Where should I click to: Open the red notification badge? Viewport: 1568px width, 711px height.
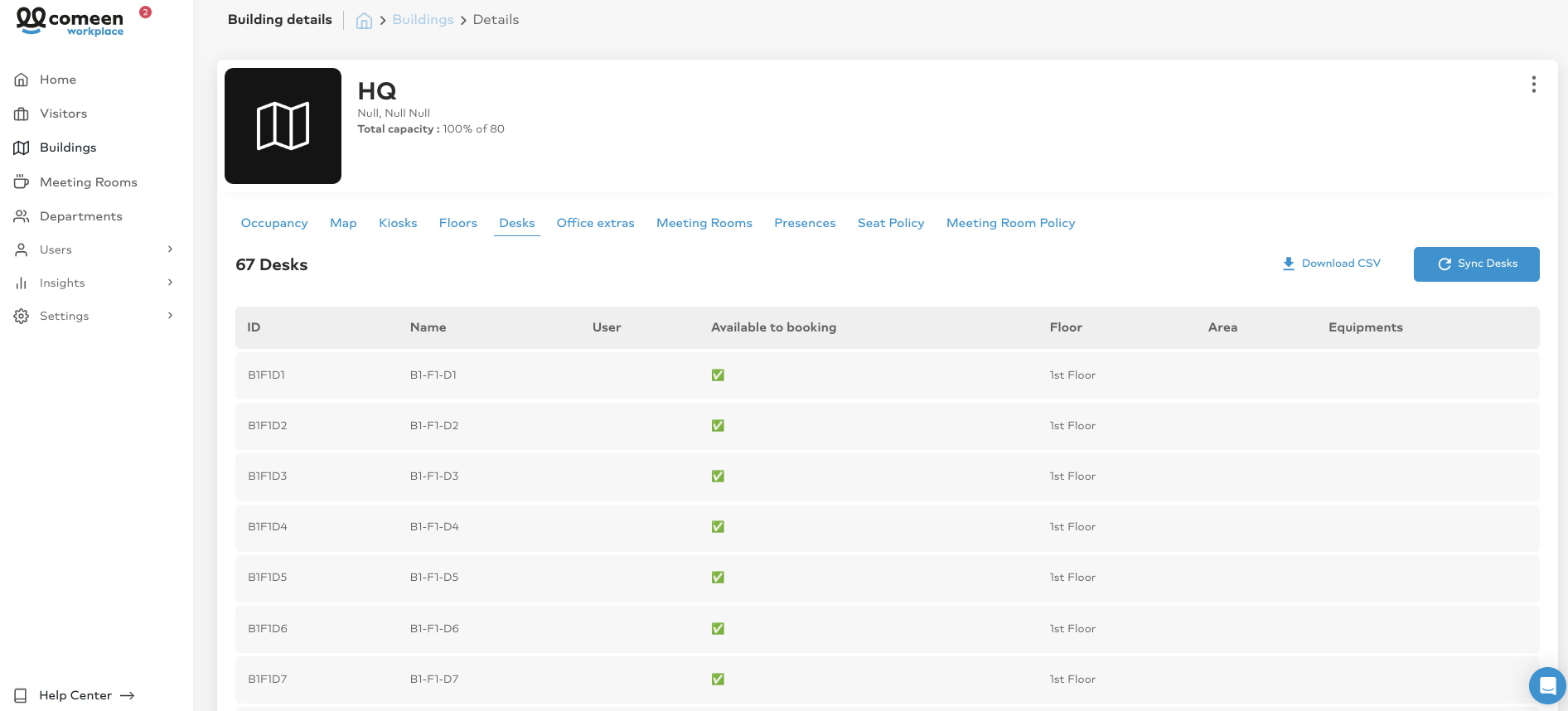coord(145,12)
